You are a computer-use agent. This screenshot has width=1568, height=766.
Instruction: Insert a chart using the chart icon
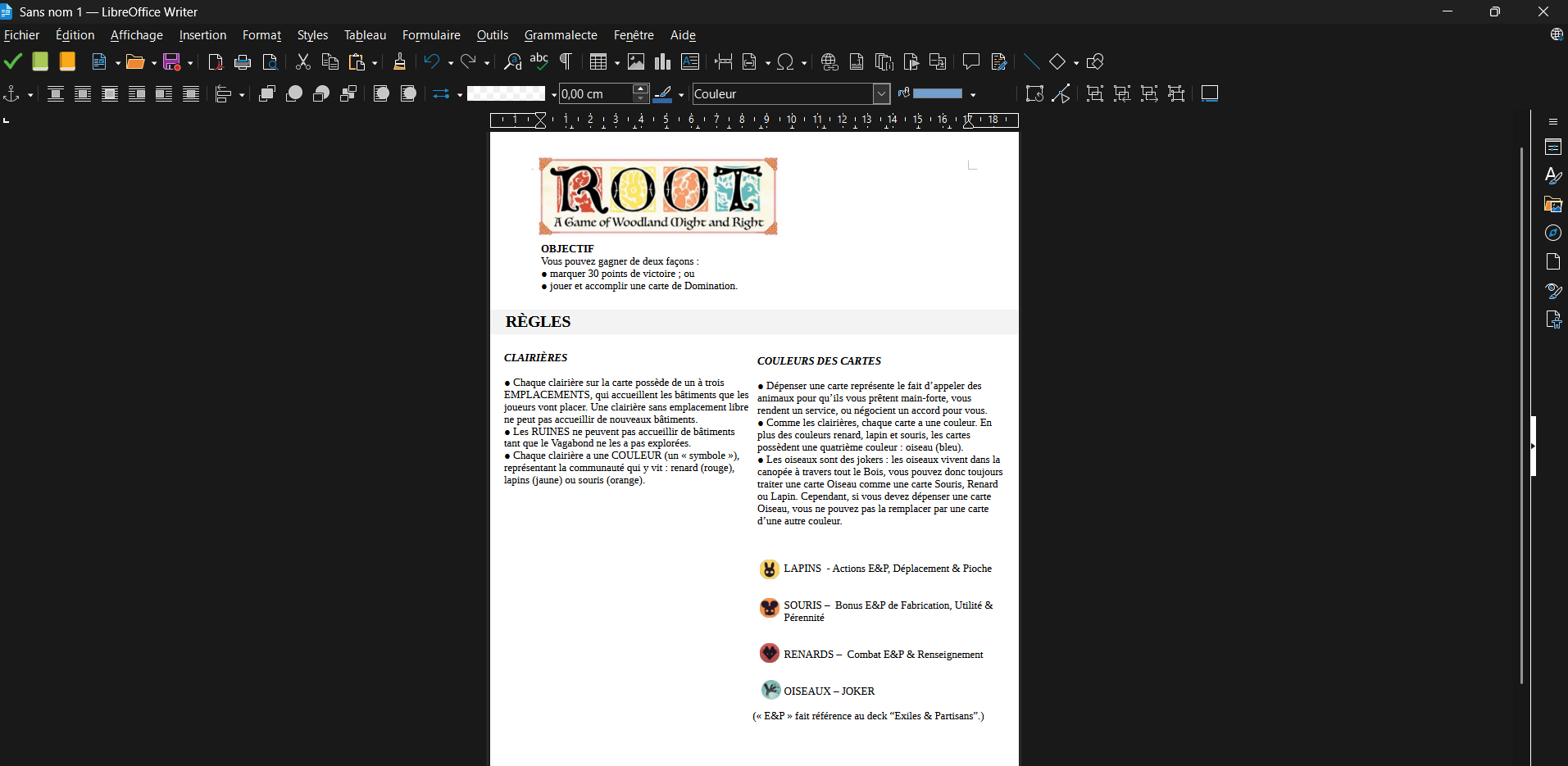(662, 62)
